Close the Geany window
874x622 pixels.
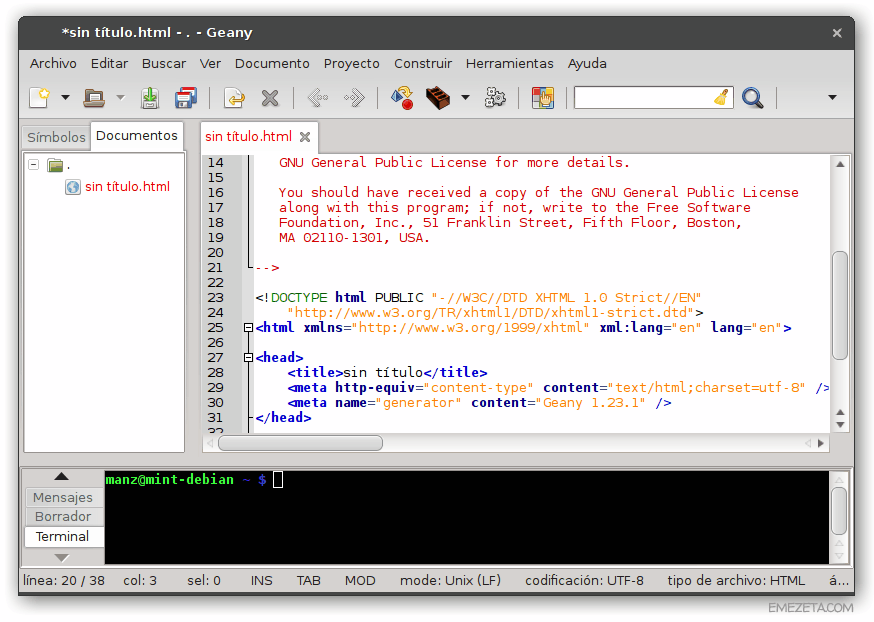tap(837, 33)
